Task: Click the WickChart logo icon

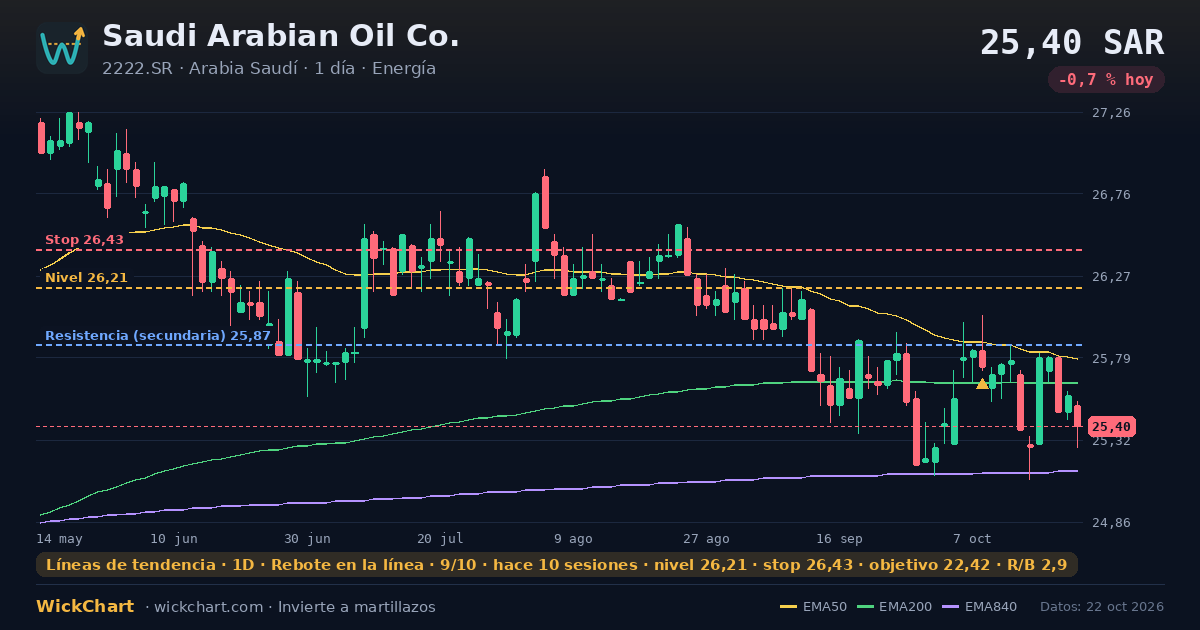Action: point(62,48)
